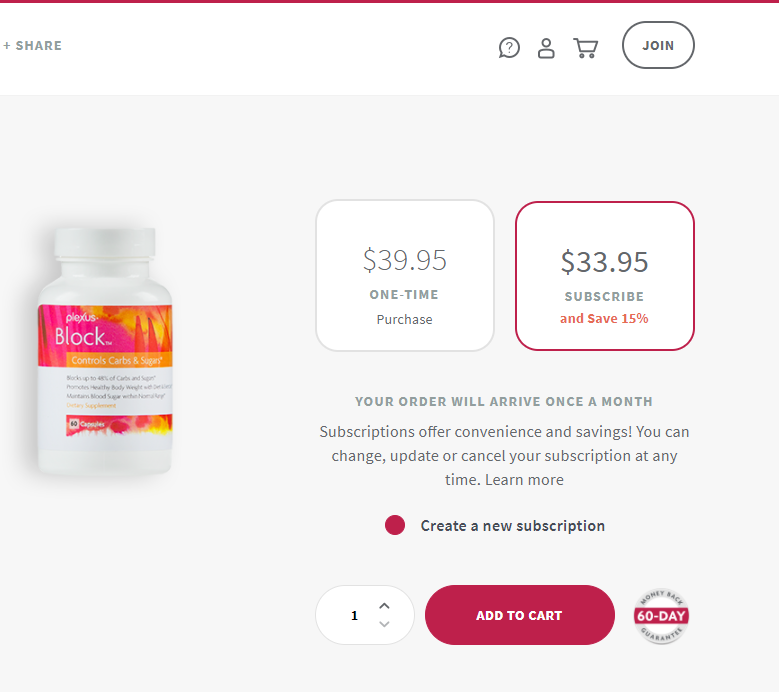Decrease quantity with the down arrow
Screen dimensions: 779x692
pos(384,624)
